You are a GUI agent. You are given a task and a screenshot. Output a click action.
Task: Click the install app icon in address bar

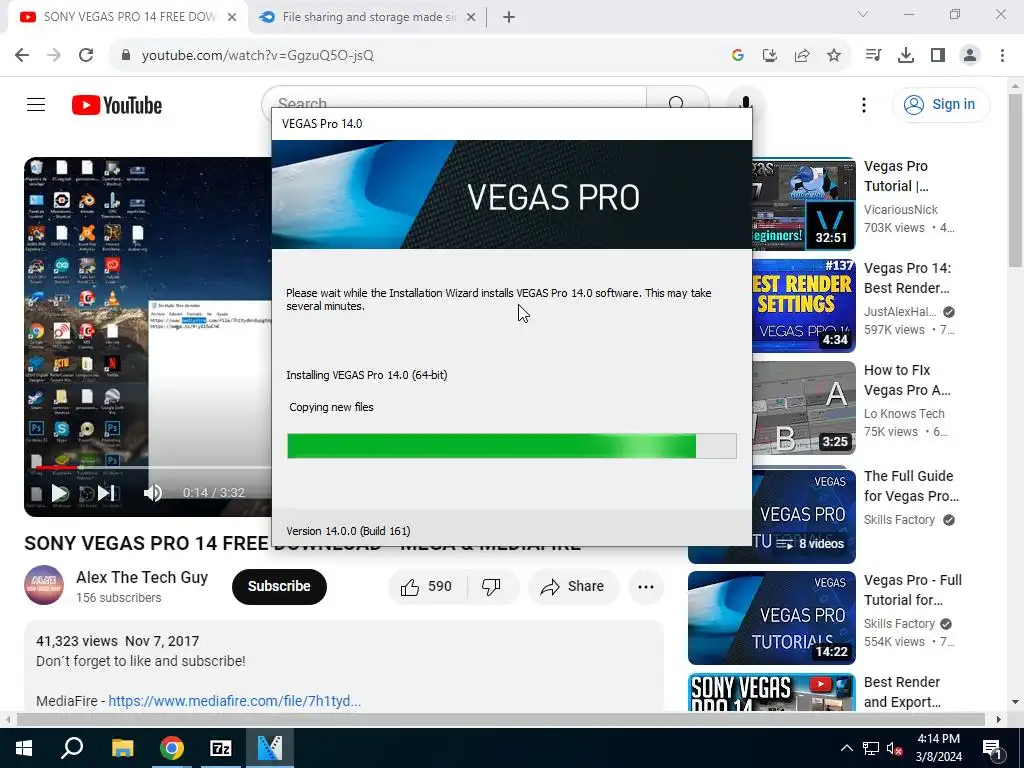point(770,56)
